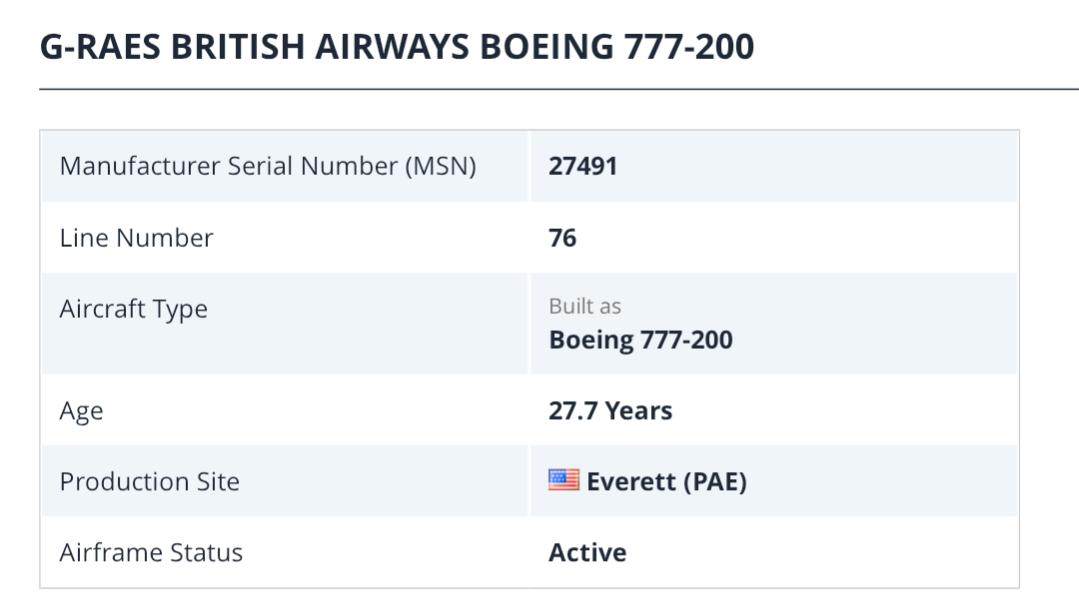Select the MSN value 27491
This screenshot has width=1079, height=595.
tap(583, 166)
